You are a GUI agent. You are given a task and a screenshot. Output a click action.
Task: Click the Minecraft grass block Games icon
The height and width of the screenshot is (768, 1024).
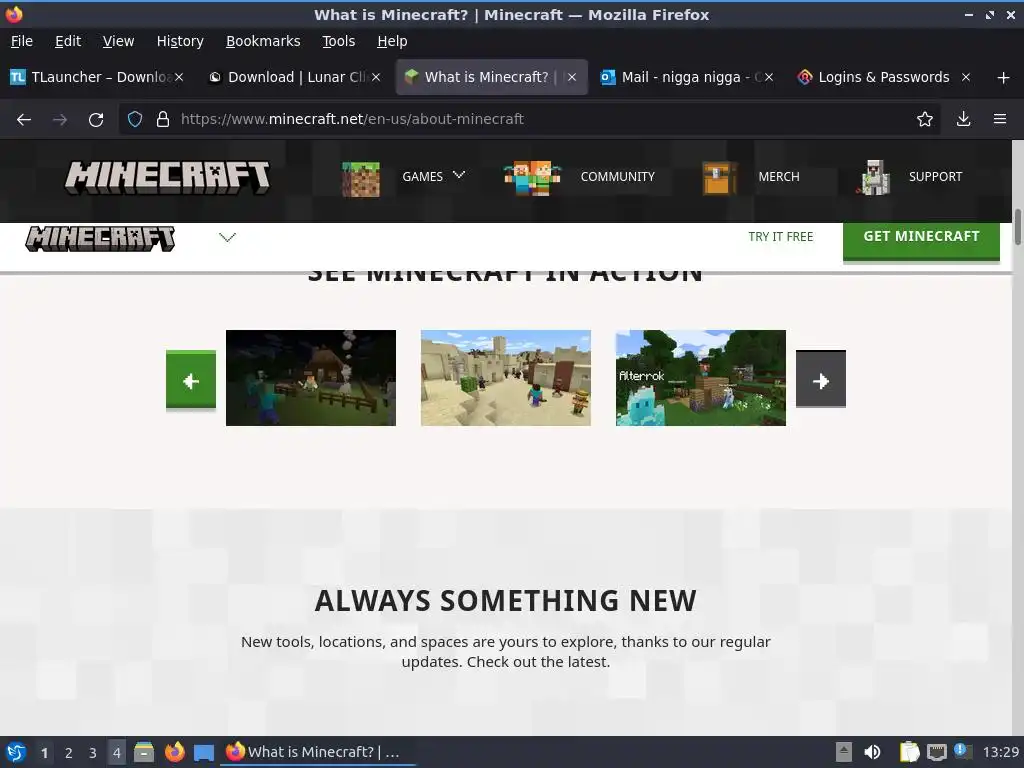pos(360,178)
